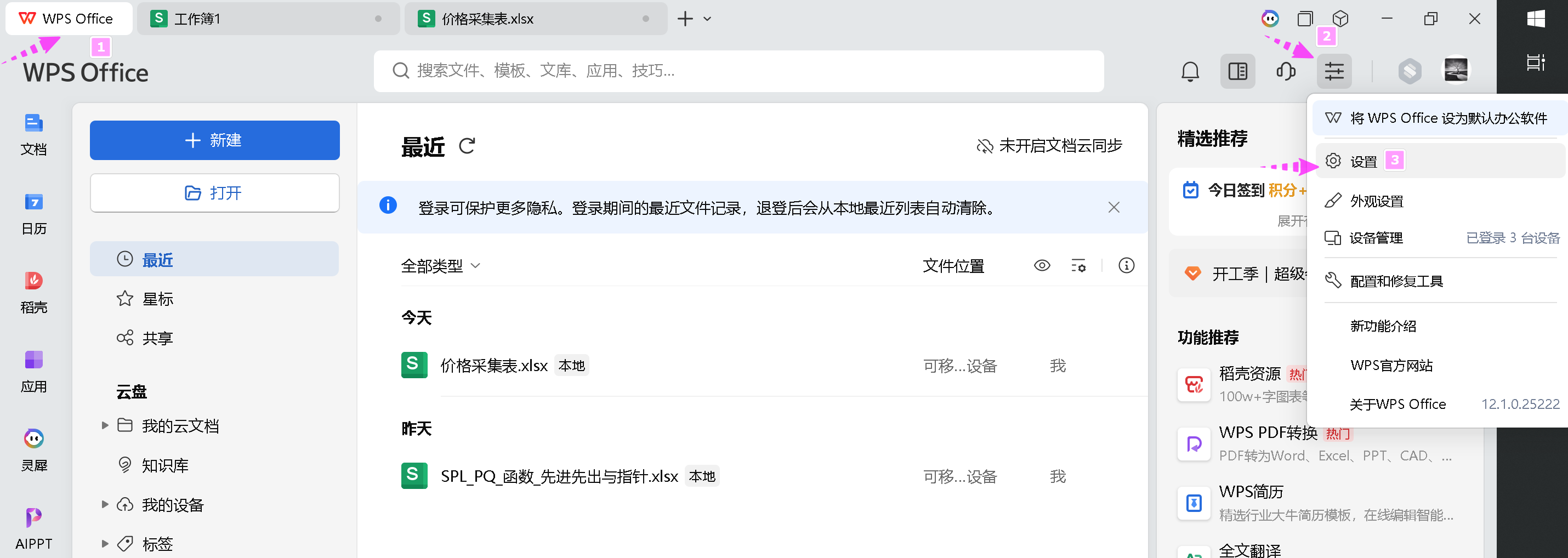The image size is (1568, 558).
Task: Click the notification bell icon
Action: (x=1190, y=71)
